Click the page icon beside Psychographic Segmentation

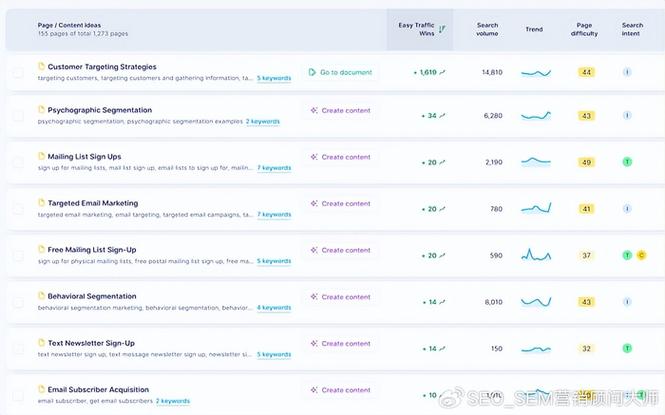point(42,110)
